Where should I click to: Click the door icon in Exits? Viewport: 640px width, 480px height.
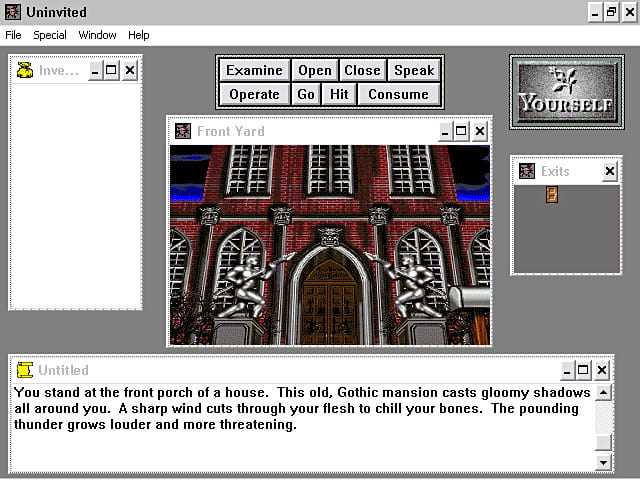[552, 195]
